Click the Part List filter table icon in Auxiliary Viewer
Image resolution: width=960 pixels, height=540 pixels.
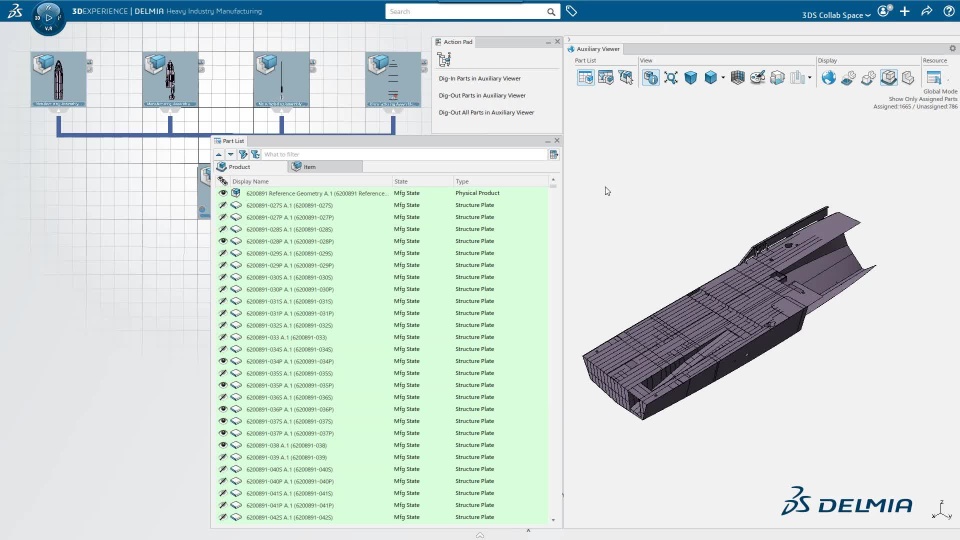606,77
